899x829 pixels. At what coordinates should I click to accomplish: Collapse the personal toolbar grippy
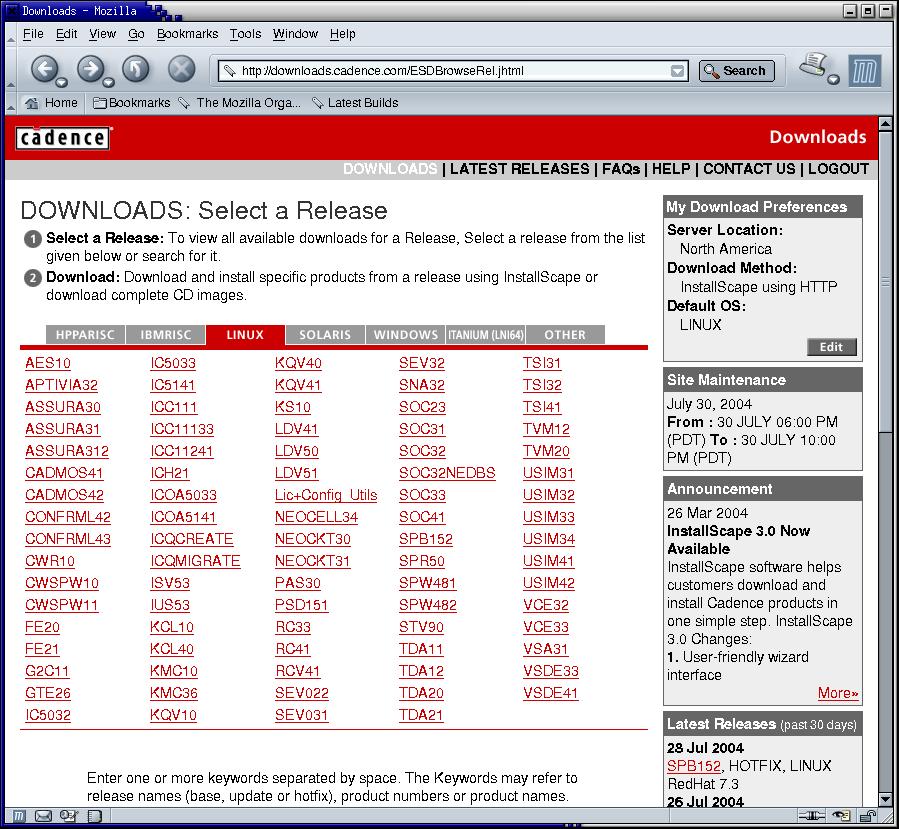tap(10, 103)
